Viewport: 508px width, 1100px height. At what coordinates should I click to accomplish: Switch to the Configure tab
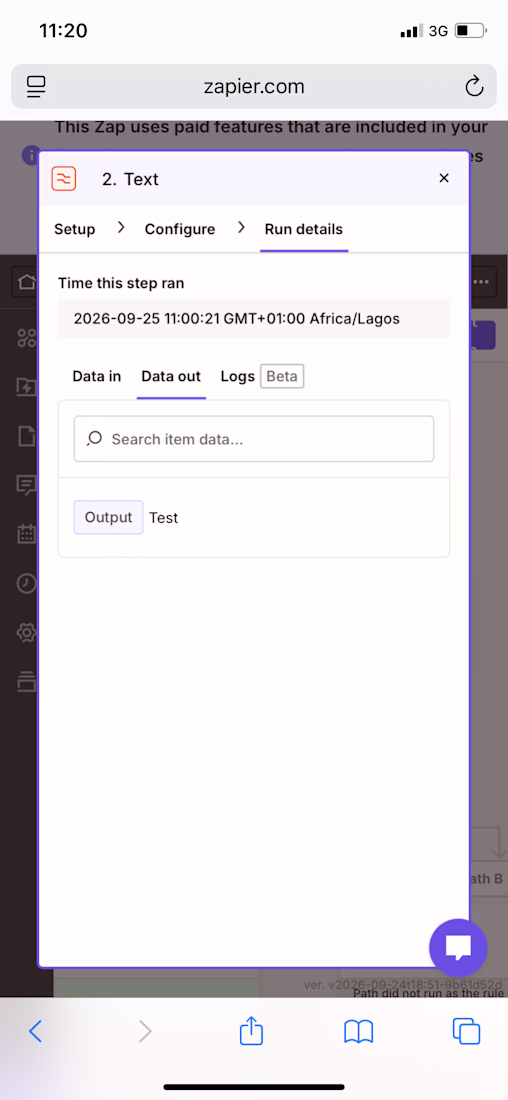180,229
